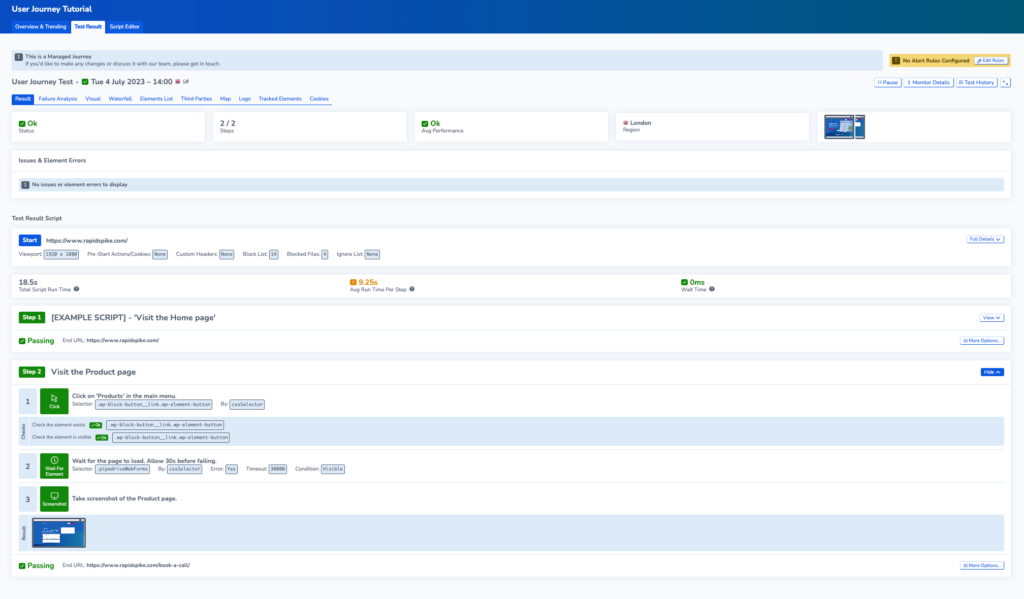1024x599 pixels.
Task: Click green Ok badge for element exists check
Action: pos(96,425)
